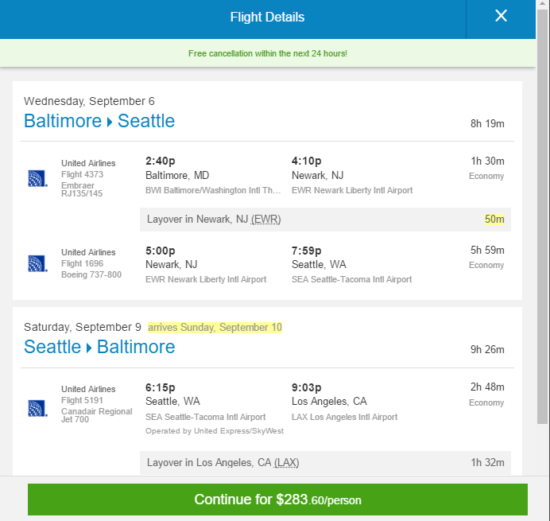This screenshot has width=550, height=521.
Task: Click the arrives Sunday, September 10 notice
Action: point(215,327)
